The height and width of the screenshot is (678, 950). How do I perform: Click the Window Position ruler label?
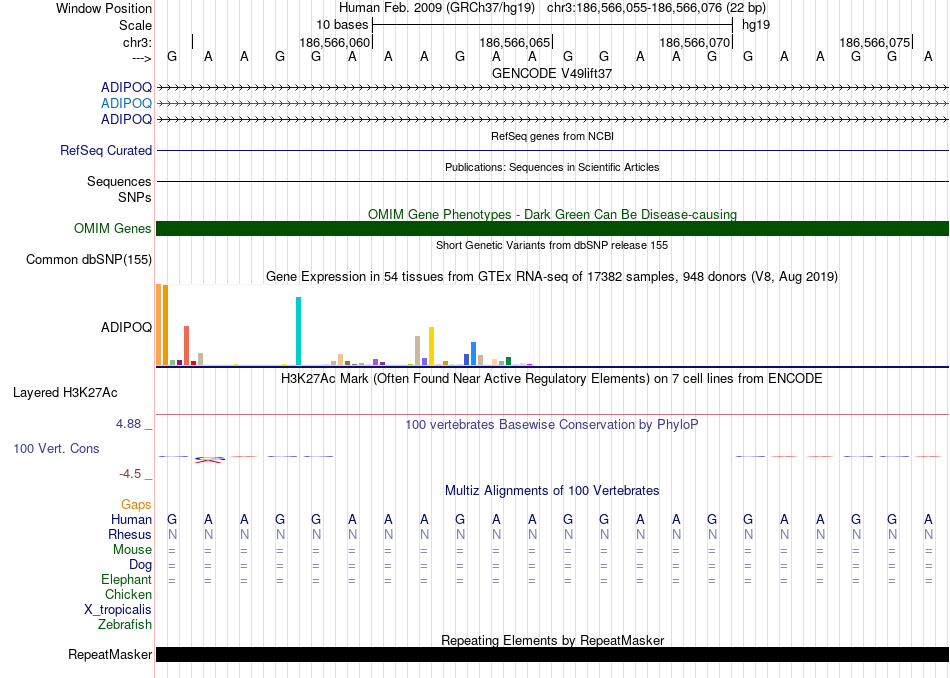[x=104, y=8]
